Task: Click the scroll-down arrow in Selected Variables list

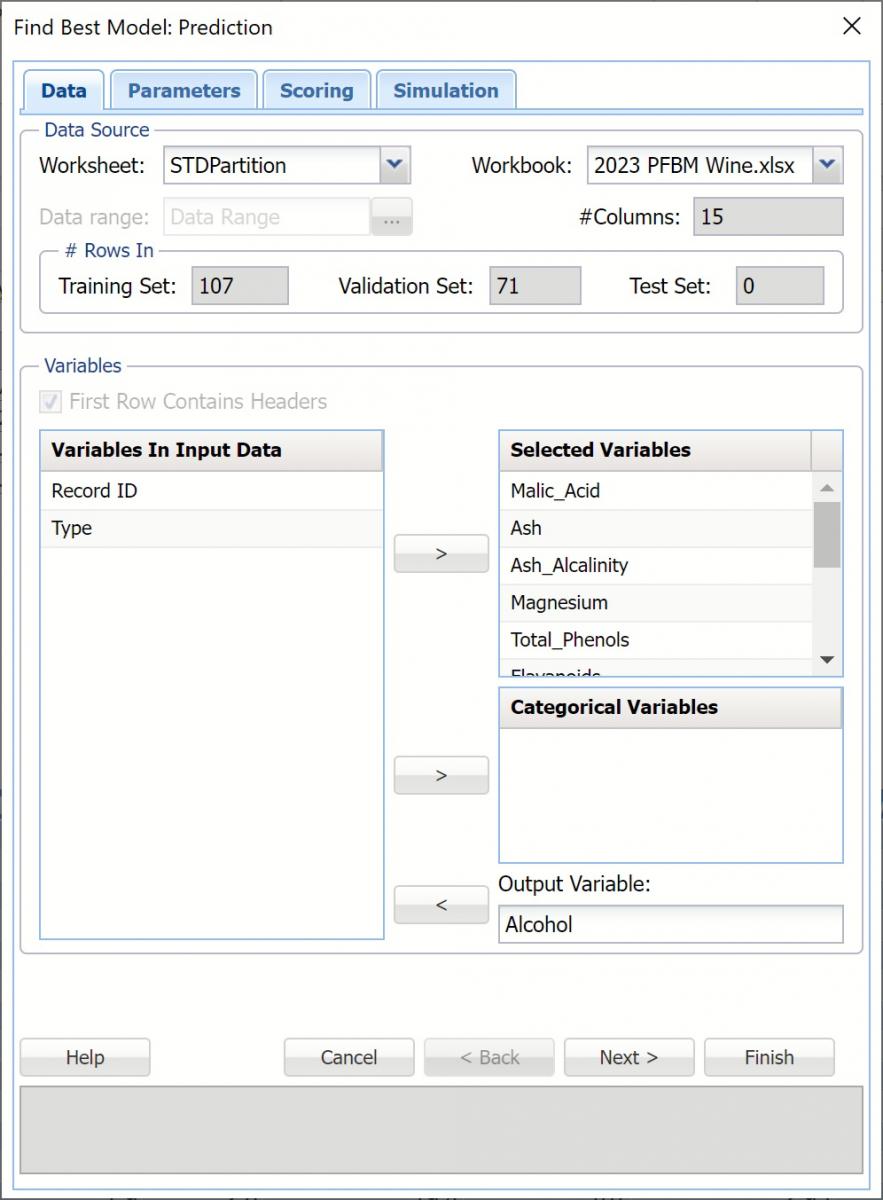Action: [826, 659]
